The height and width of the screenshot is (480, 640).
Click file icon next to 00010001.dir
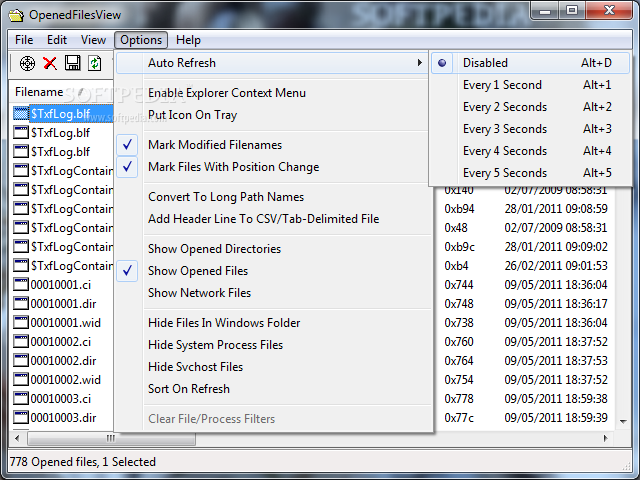point(21,304)
